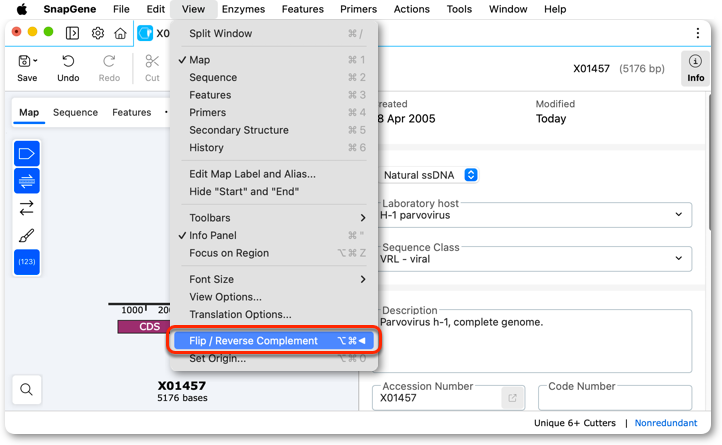This screenshot has height=445, width=722.
Task: Choose Hide "Start" and "End"
Action: pyautogui.click(x=274, y=192)
